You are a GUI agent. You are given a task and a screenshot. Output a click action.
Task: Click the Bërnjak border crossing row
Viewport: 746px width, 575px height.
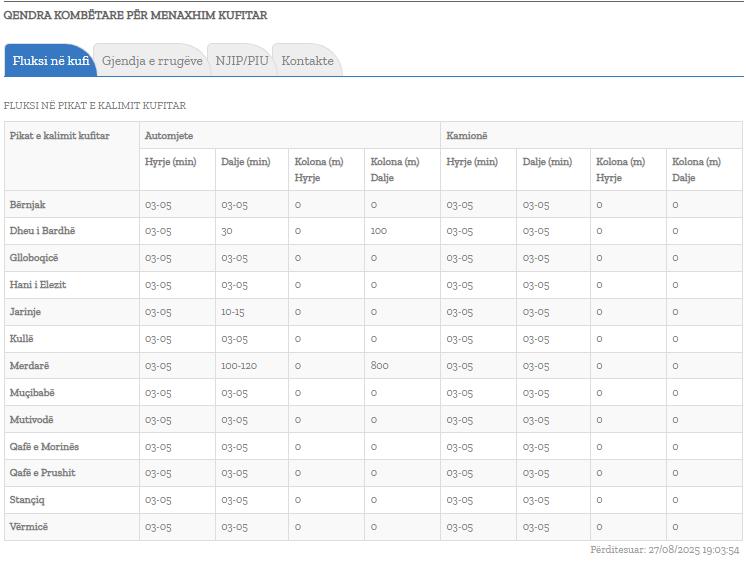(28, 205)
